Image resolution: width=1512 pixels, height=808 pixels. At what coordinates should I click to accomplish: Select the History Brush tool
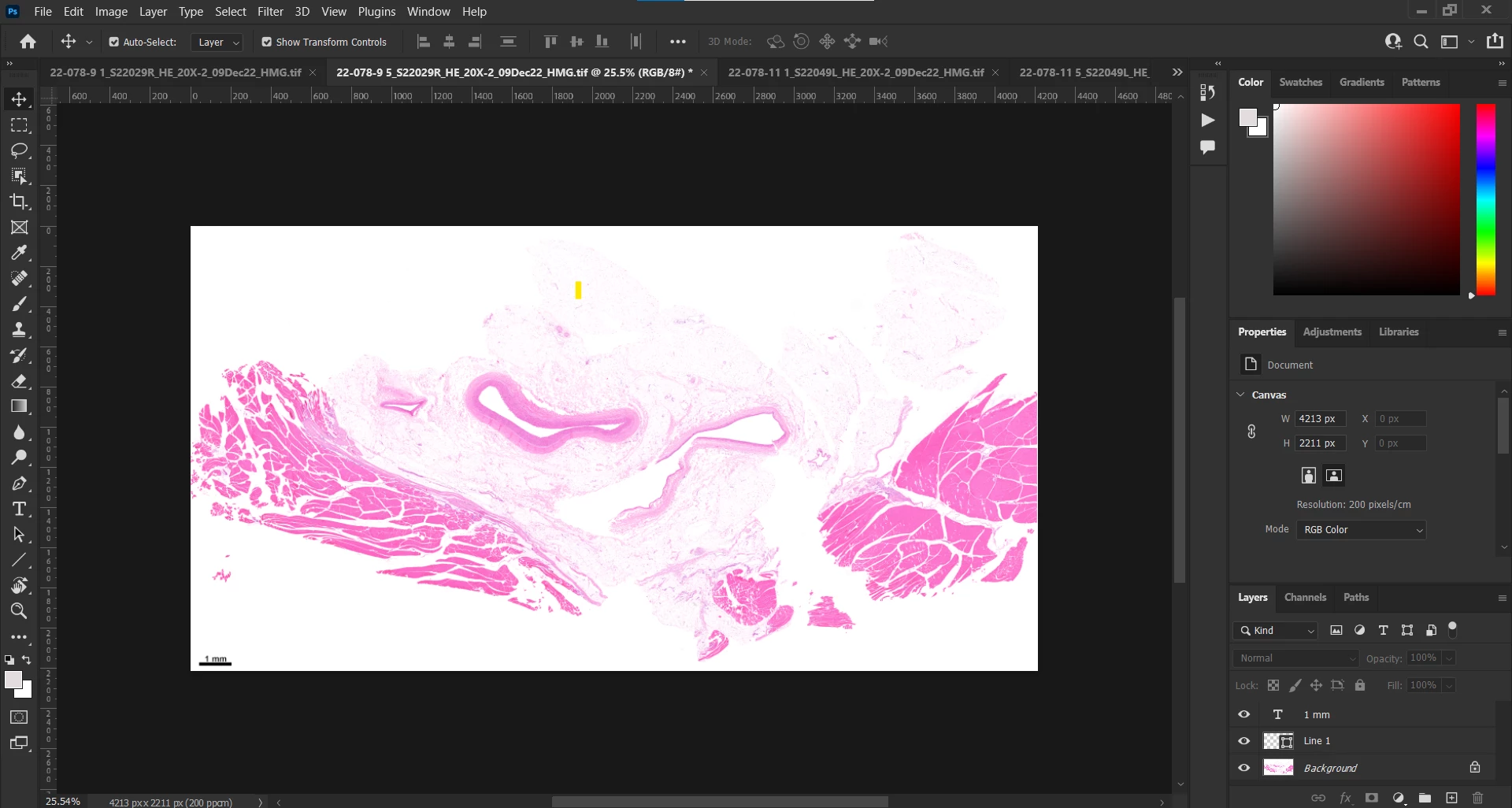[x=19, y=355]
